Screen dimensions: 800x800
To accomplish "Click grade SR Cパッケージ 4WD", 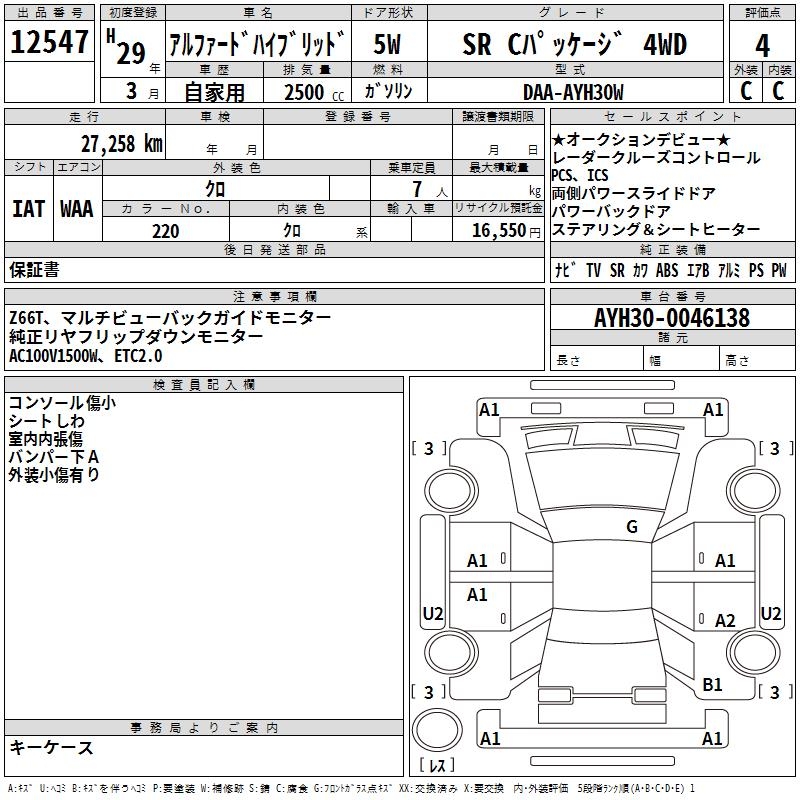I will [574, 44].
